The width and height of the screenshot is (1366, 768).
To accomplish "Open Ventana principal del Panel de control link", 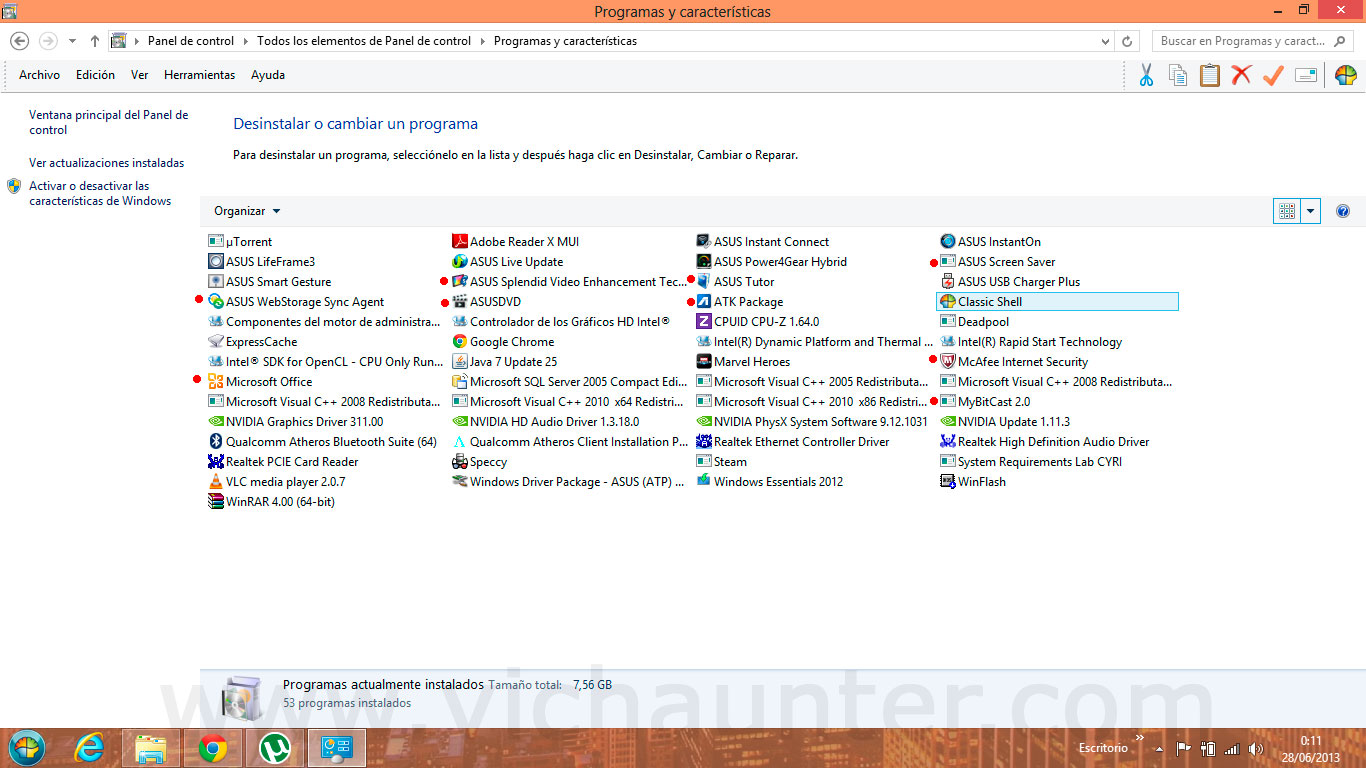I will pos(108,122).
